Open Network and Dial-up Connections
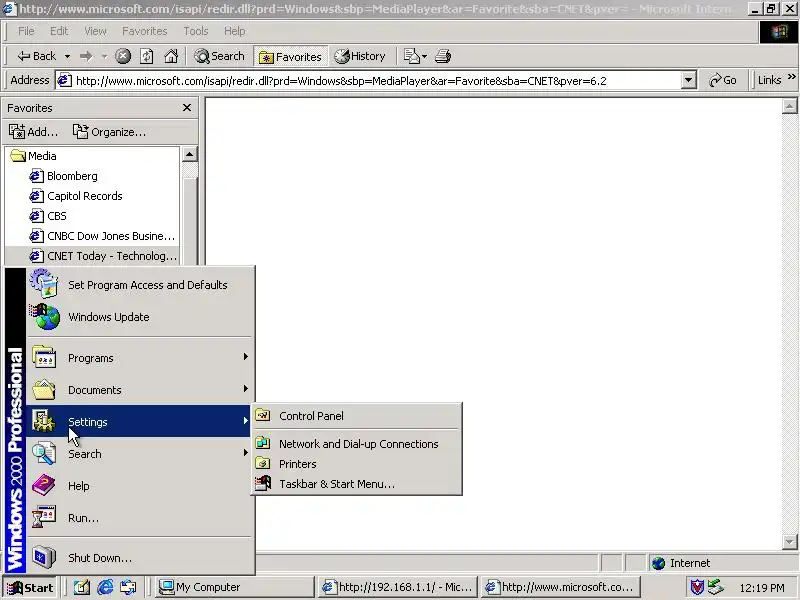Screen dimensions: 800x600 click(357, 444)
